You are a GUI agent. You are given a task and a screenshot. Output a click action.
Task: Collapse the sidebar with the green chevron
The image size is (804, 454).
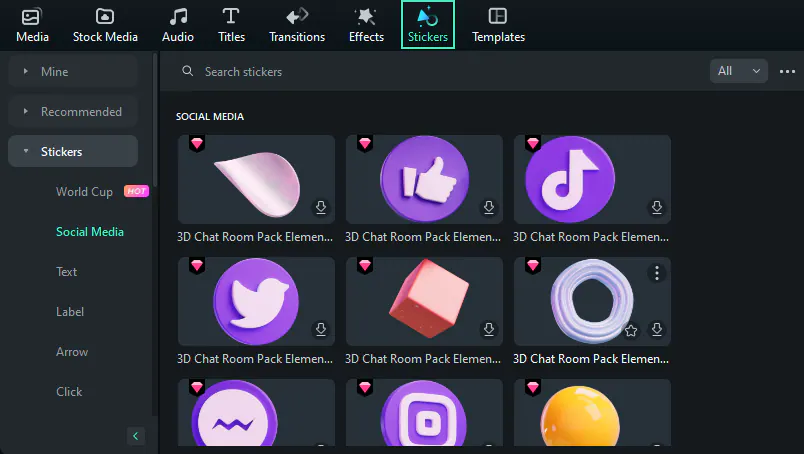click(135, 436)
